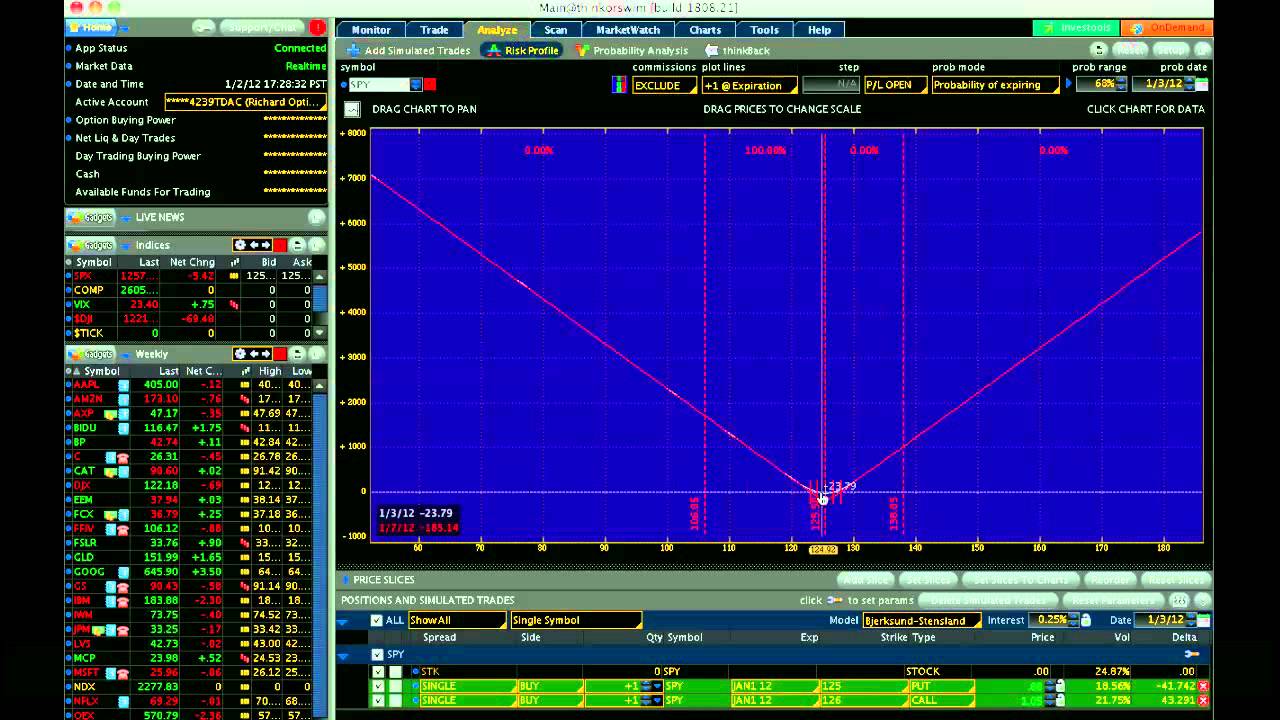Click the red alert icon beside Support/Chat
The width and height of the screenshot is (1280, 720).
318,27
